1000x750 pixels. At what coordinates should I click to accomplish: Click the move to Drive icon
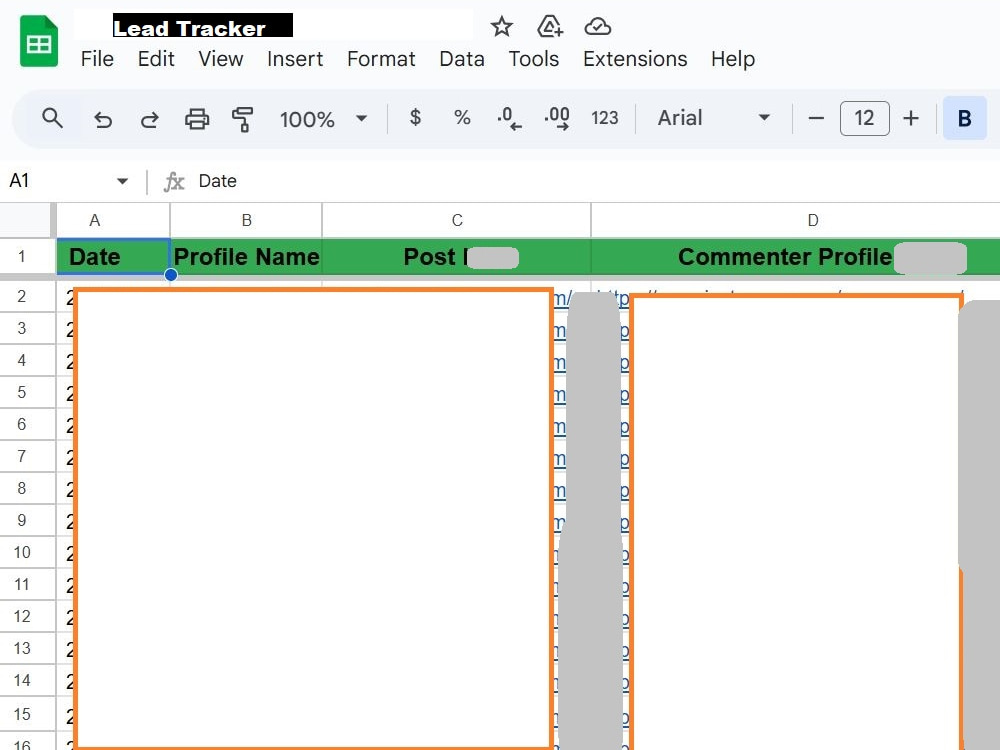(x=550, y=27)
